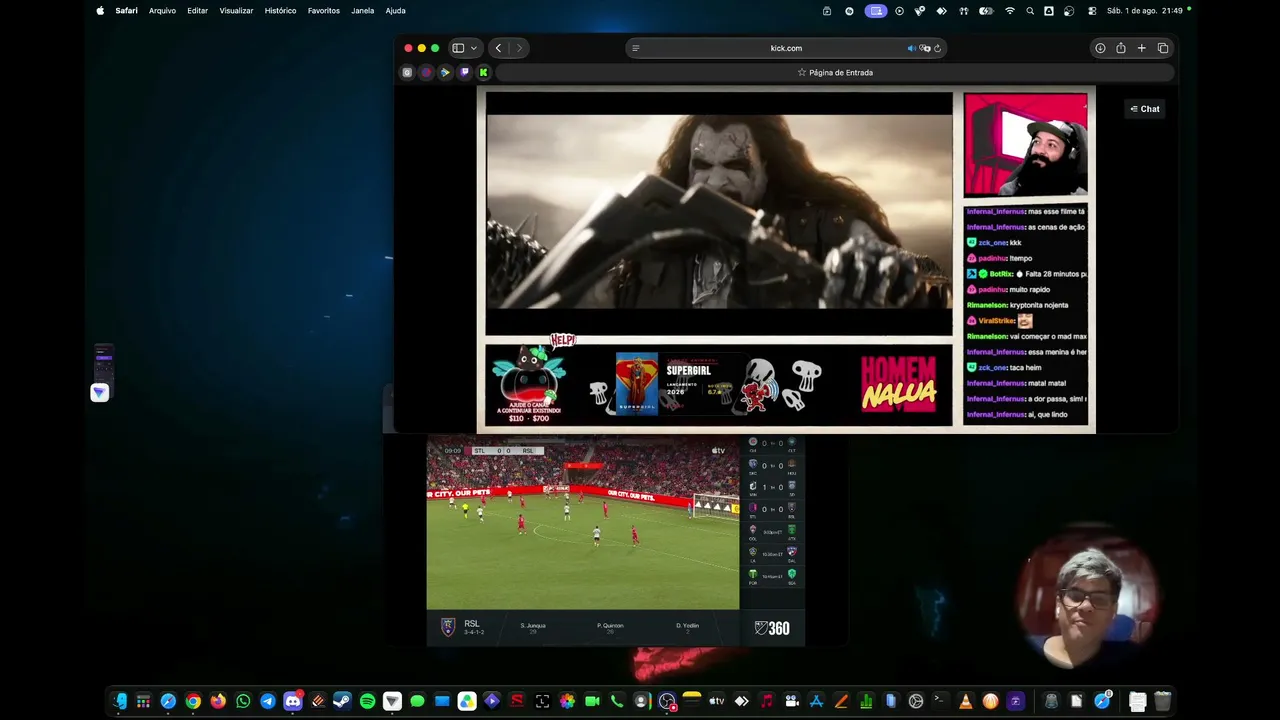The height and width of the screenshot is (720, 1280).
Task: Open the Arquivo menu
Action: coord(162,11)
